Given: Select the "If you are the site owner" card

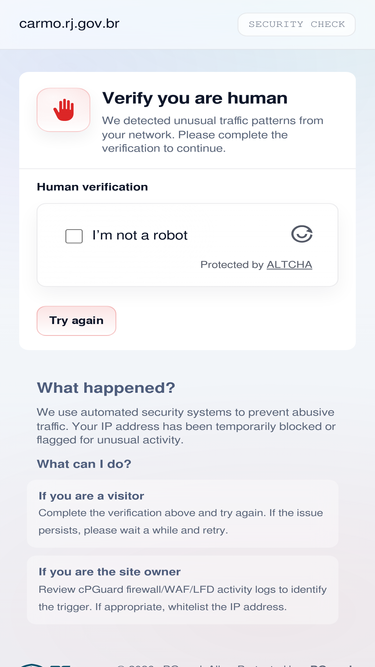Looking at the screenshot, I should click(x=183, y=590).
